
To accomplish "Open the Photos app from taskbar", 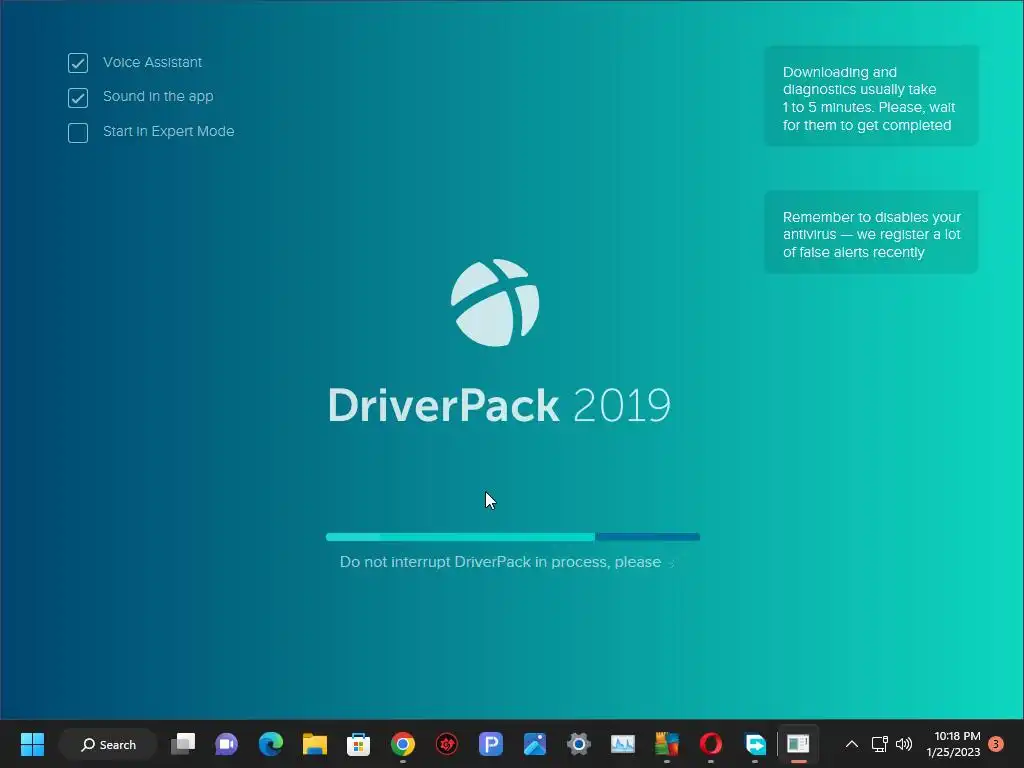I will [535, 744].
